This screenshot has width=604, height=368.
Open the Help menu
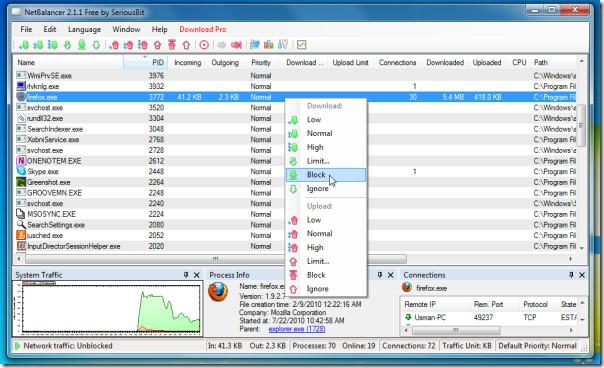tap(159, 29)
